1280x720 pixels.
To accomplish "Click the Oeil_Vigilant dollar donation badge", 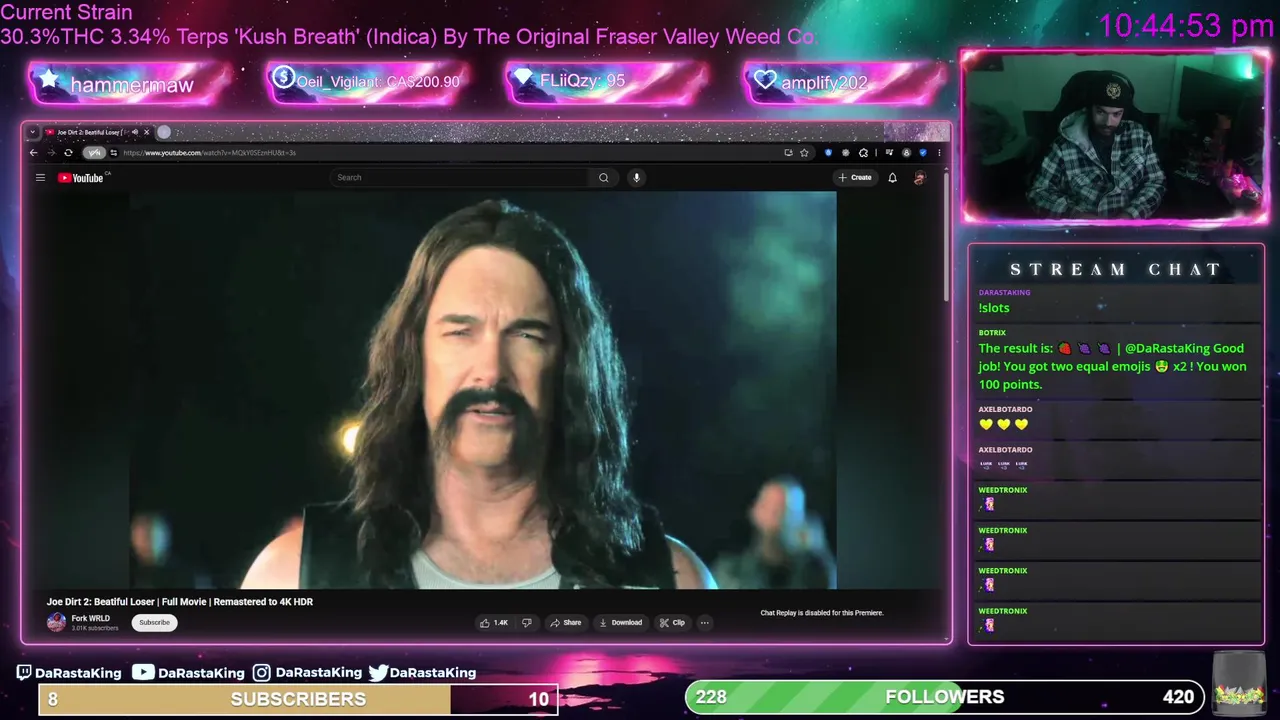I will click(368, 82).
